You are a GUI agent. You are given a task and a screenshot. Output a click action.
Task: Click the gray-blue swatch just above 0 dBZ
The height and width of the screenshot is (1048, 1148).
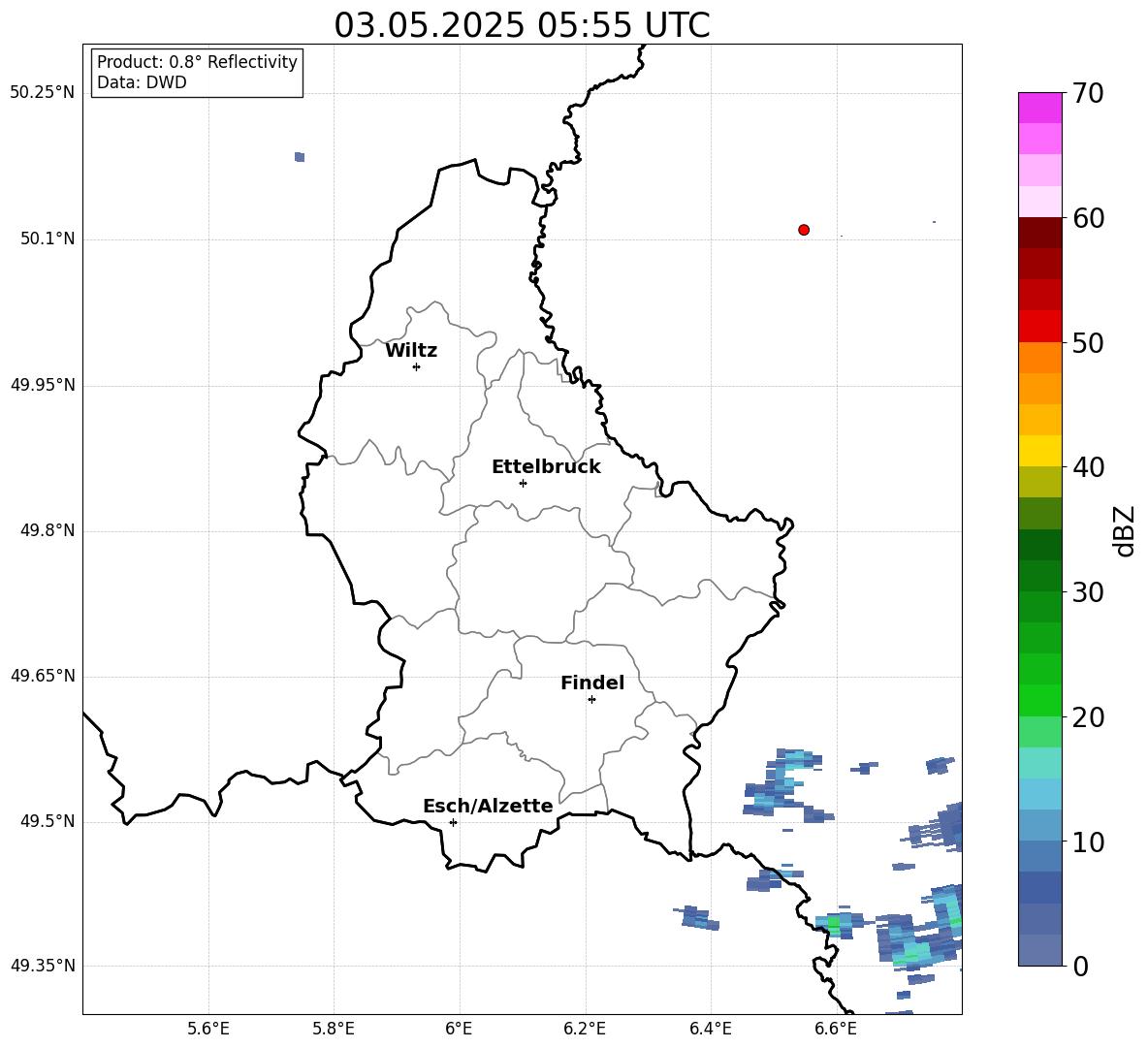1039,950
